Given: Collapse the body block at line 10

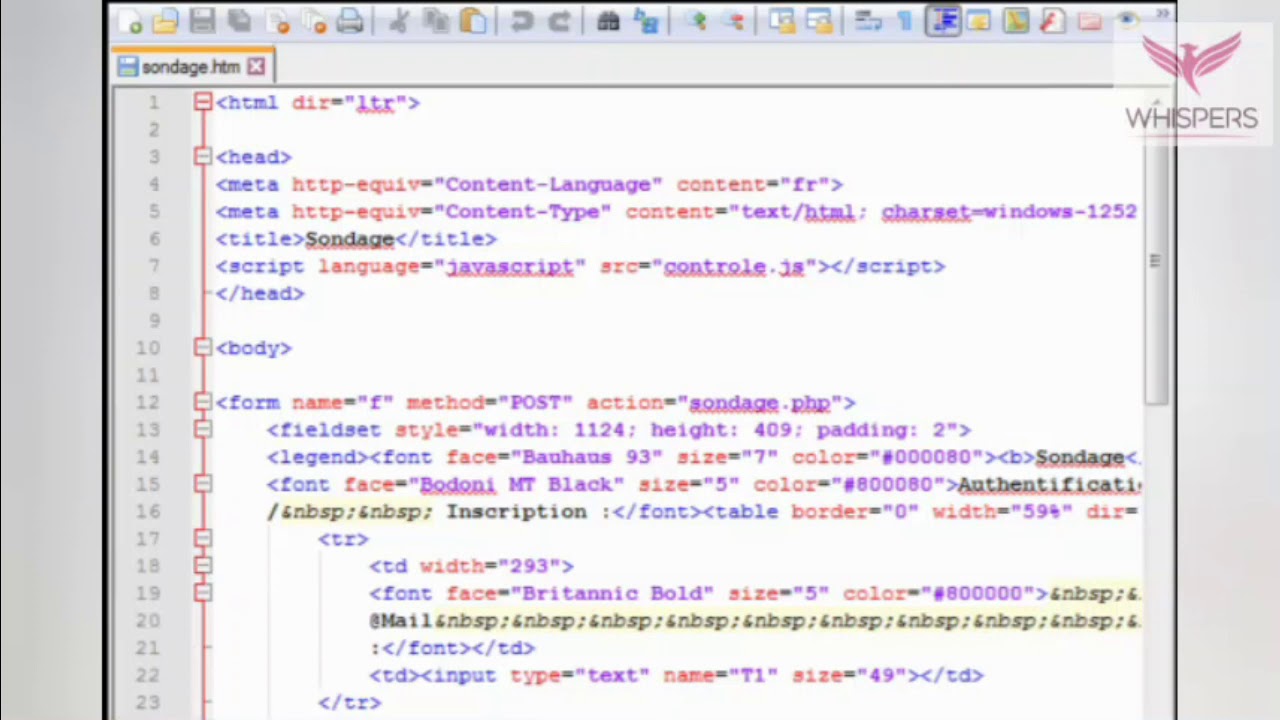Looking at the screenshot, I should click(x=203, y=347).
